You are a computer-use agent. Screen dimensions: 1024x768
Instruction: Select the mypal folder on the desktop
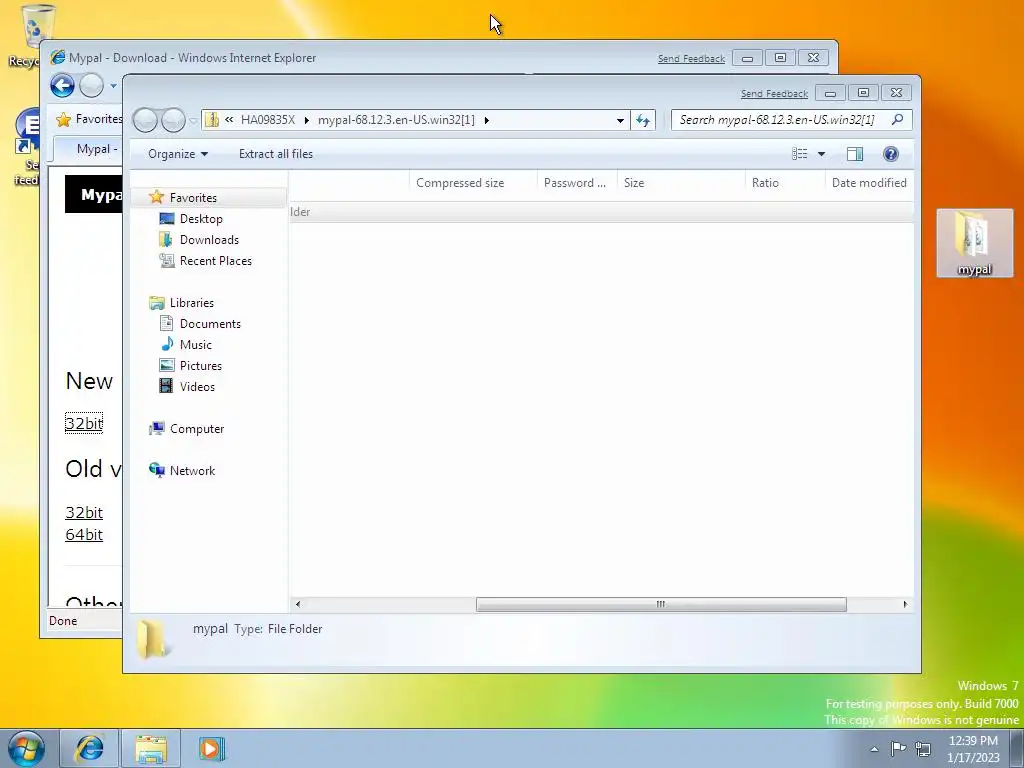pos(974,243)
